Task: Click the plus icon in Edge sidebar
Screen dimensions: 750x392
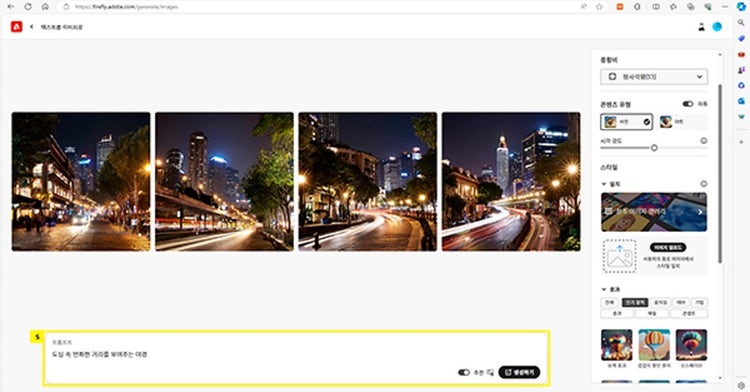Action: [x=741, y=142]
